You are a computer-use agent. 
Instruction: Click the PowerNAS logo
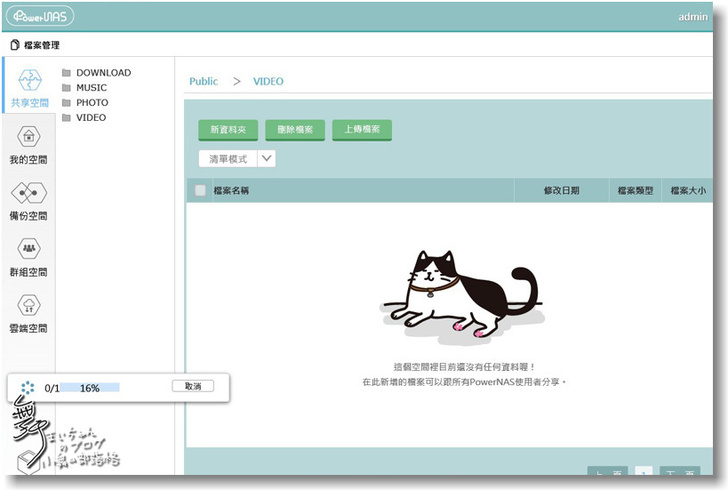pyautogui.click(x=39, y=16)
